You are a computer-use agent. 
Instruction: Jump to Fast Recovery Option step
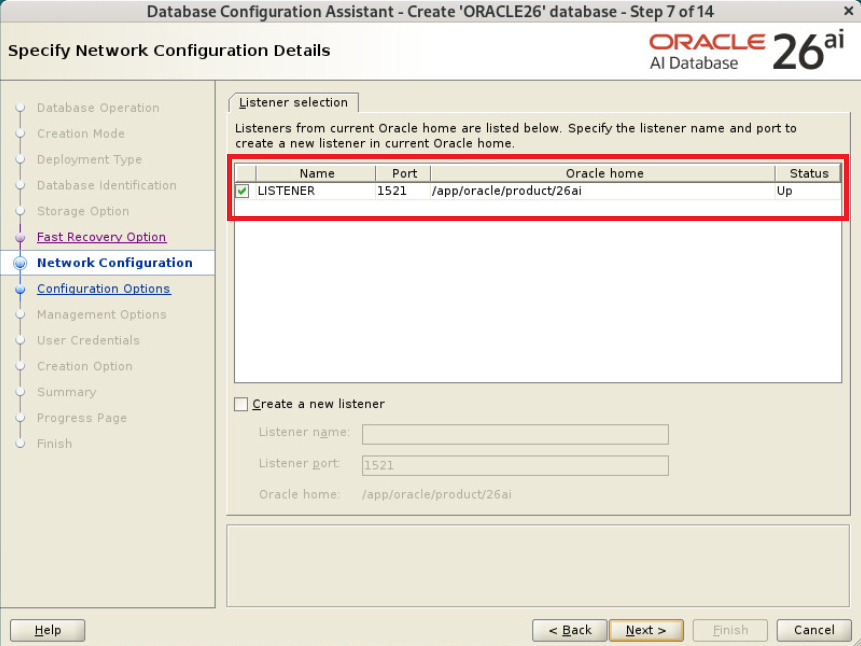pos(102,237)
